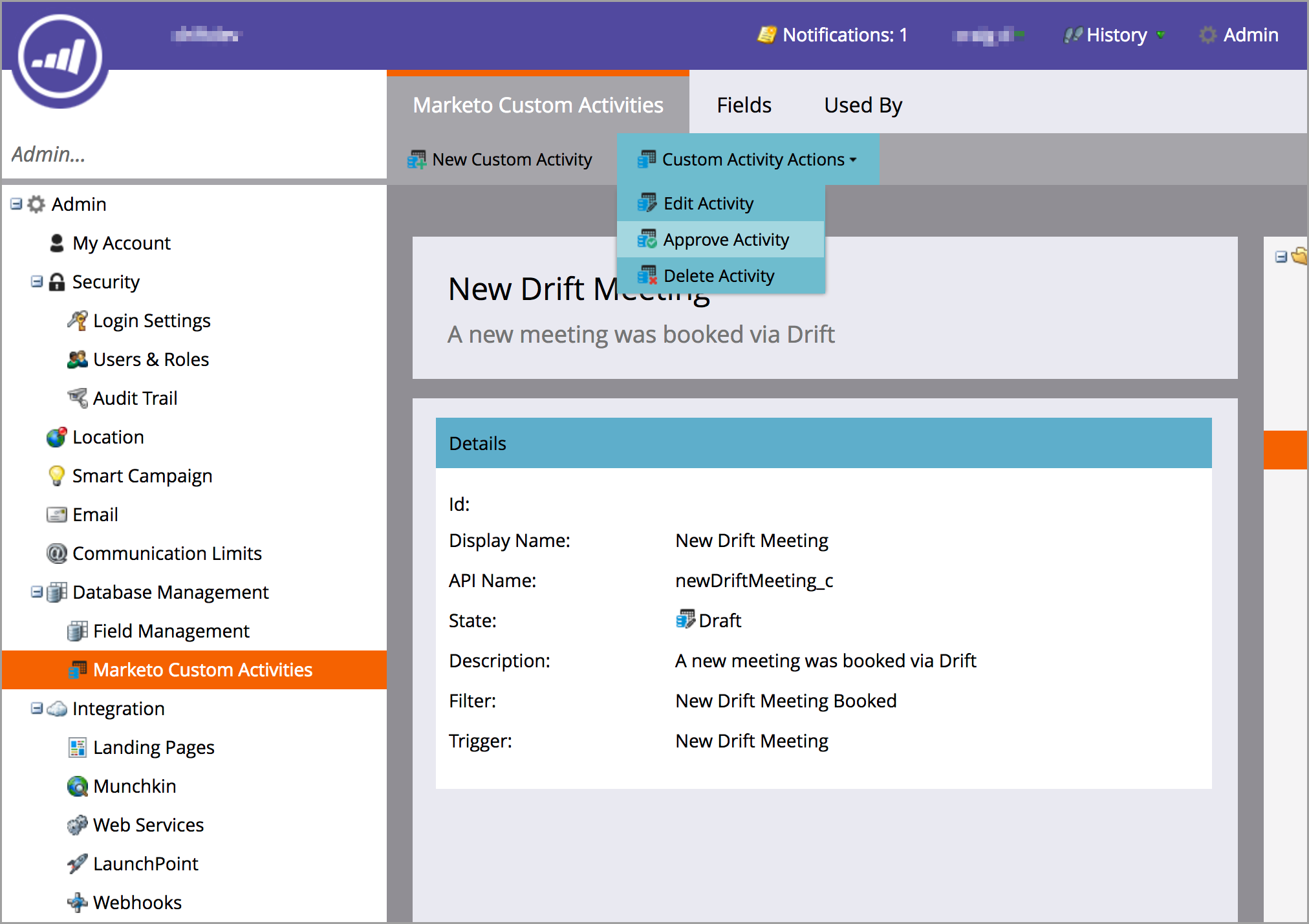Click the Delete Activity red-x icon

tap(647, 275)
